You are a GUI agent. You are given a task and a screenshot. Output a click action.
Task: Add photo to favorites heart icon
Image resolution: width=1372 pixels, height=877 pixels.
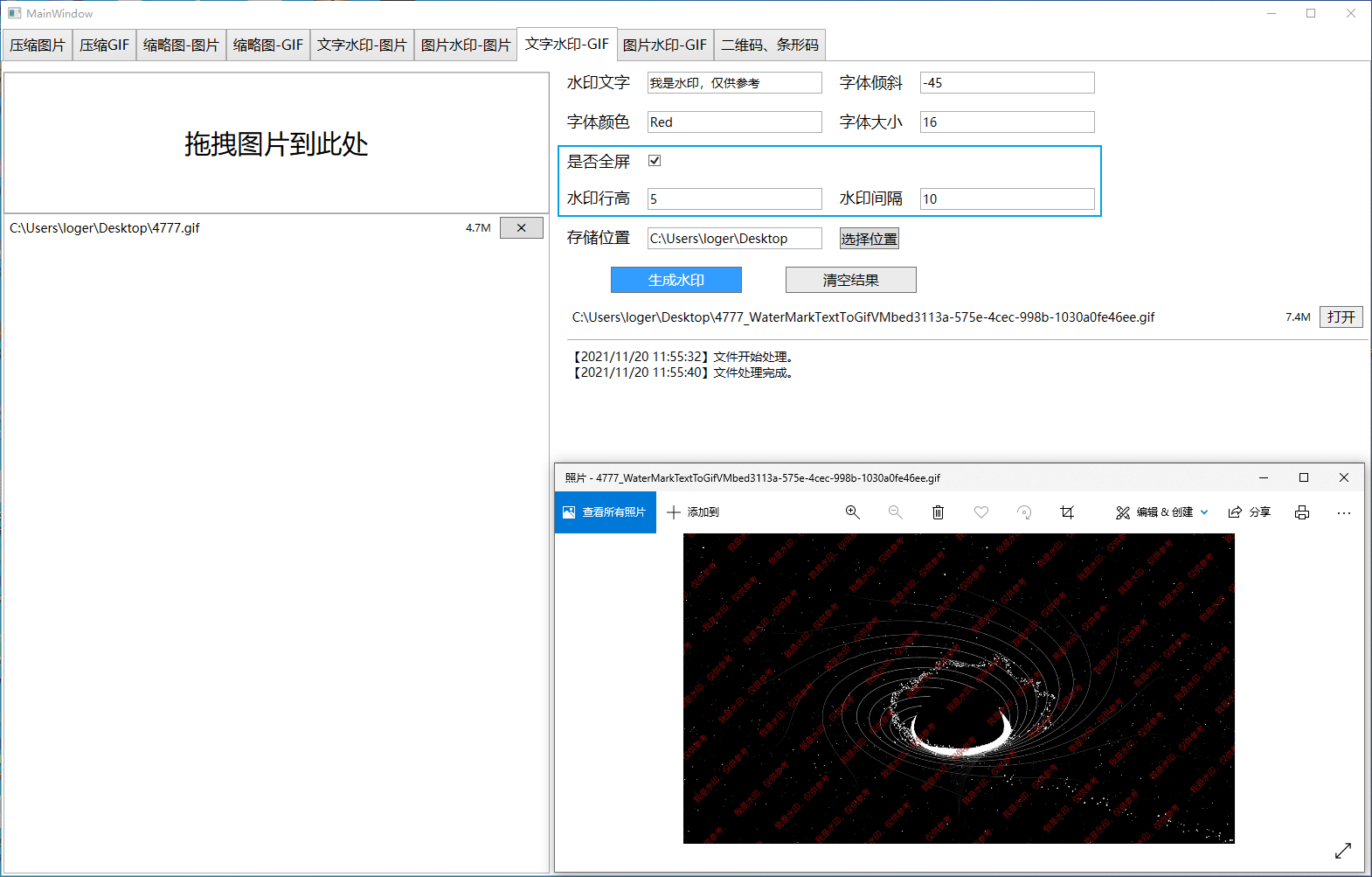click(981, 512)
